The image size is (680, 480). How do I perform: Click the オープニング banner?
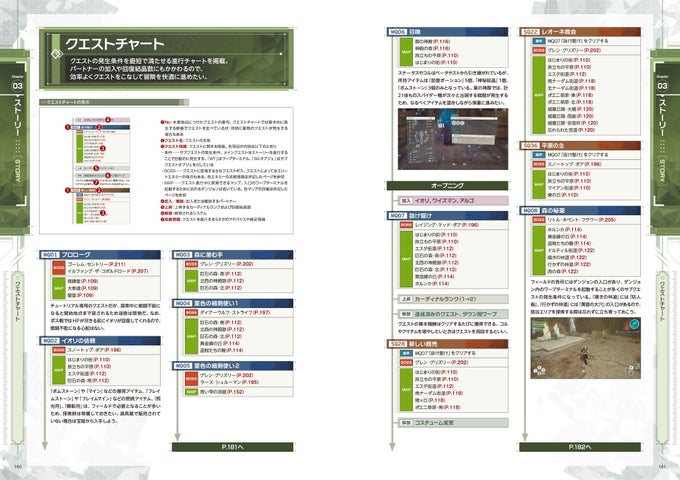[x=447, y=186]
